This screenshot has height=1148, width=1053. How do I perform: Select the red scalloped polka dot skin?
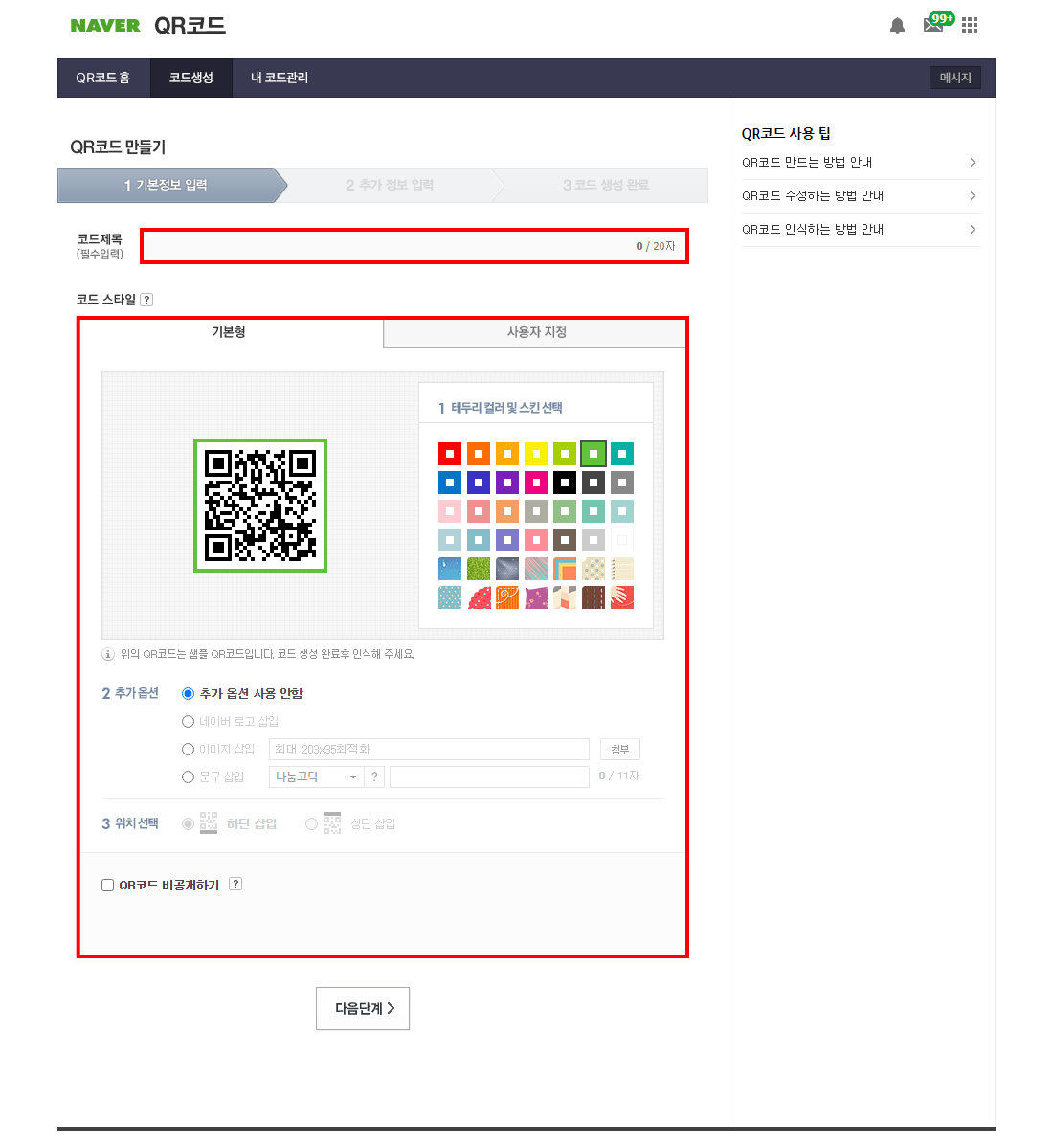click(479, 597)
